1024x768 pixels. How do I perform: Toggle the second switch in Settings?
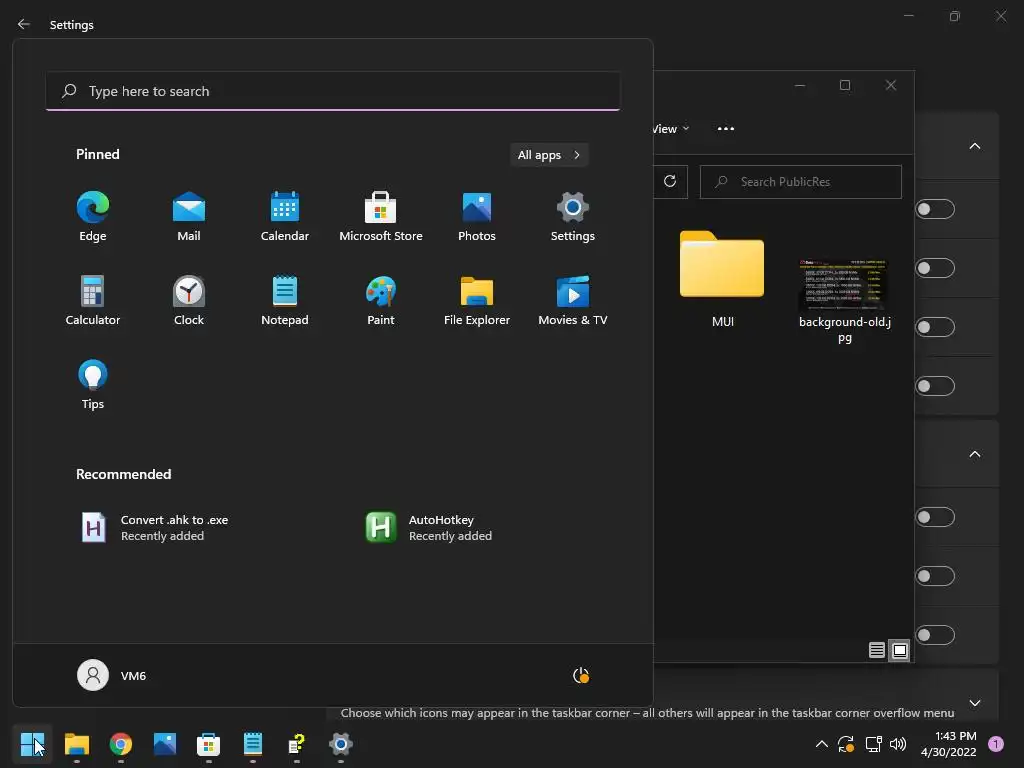pyautogui.click(x=935, y=268)
